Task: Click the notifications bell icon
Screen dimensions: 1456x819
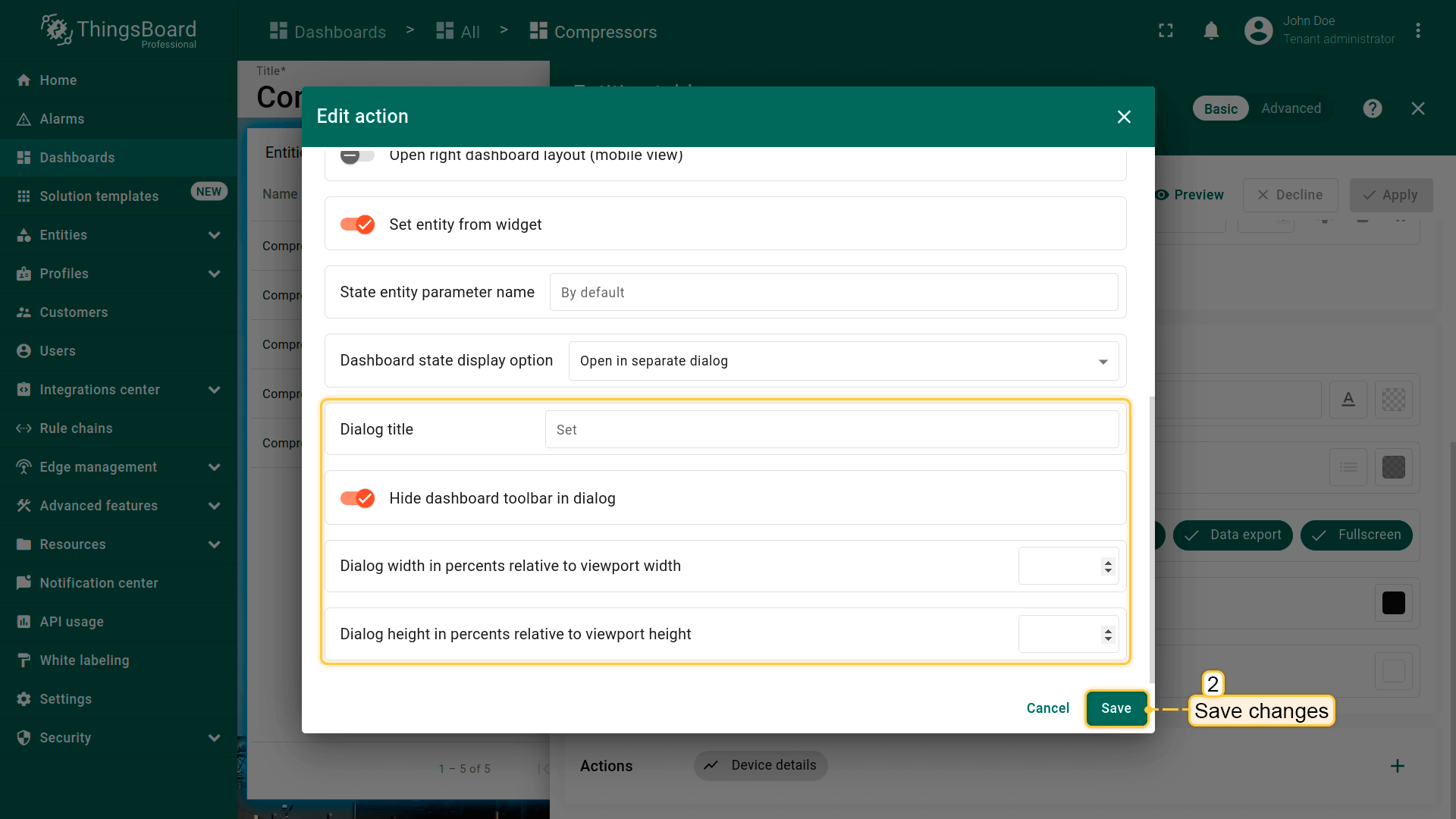Action: pos(1211,31)
